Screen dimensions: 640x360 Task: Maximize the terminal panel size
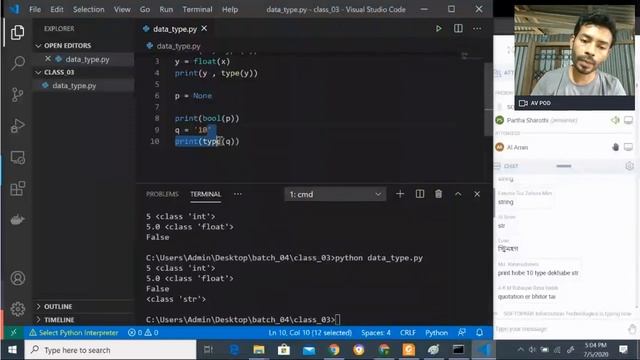pyautogui.click(x=458, y=194)
